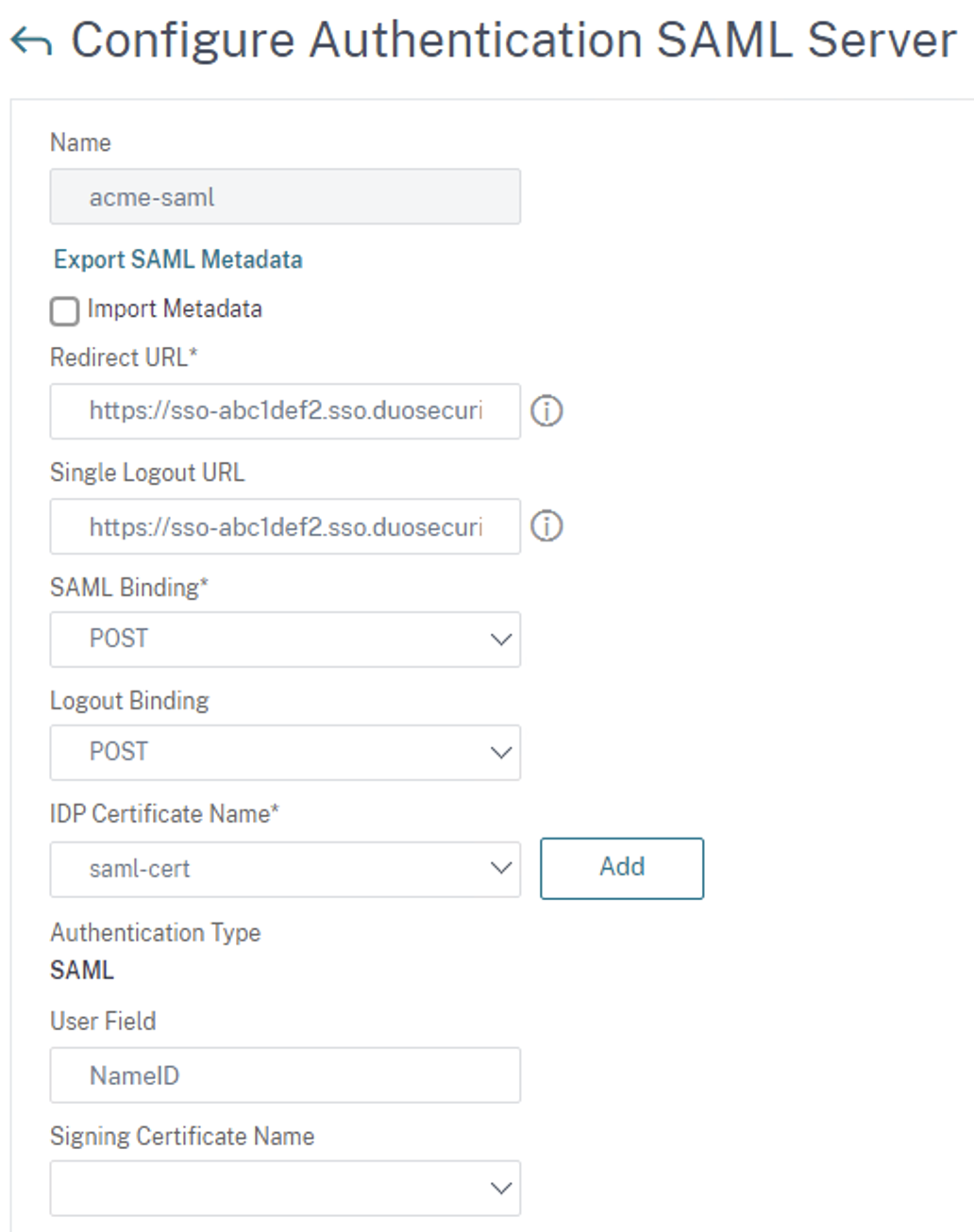Click the info icon beside Single Logout URL
Image resolution: width=974 pixels, height=1232 pixels.
coord(547,525)
